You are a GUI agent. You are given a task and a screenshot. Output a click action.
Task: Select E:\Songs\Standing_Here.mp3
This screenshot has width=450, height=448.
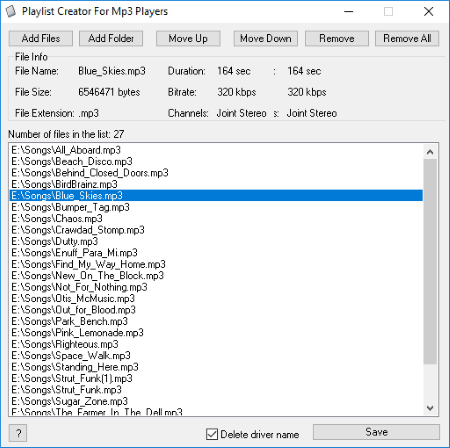coord(216,367)
